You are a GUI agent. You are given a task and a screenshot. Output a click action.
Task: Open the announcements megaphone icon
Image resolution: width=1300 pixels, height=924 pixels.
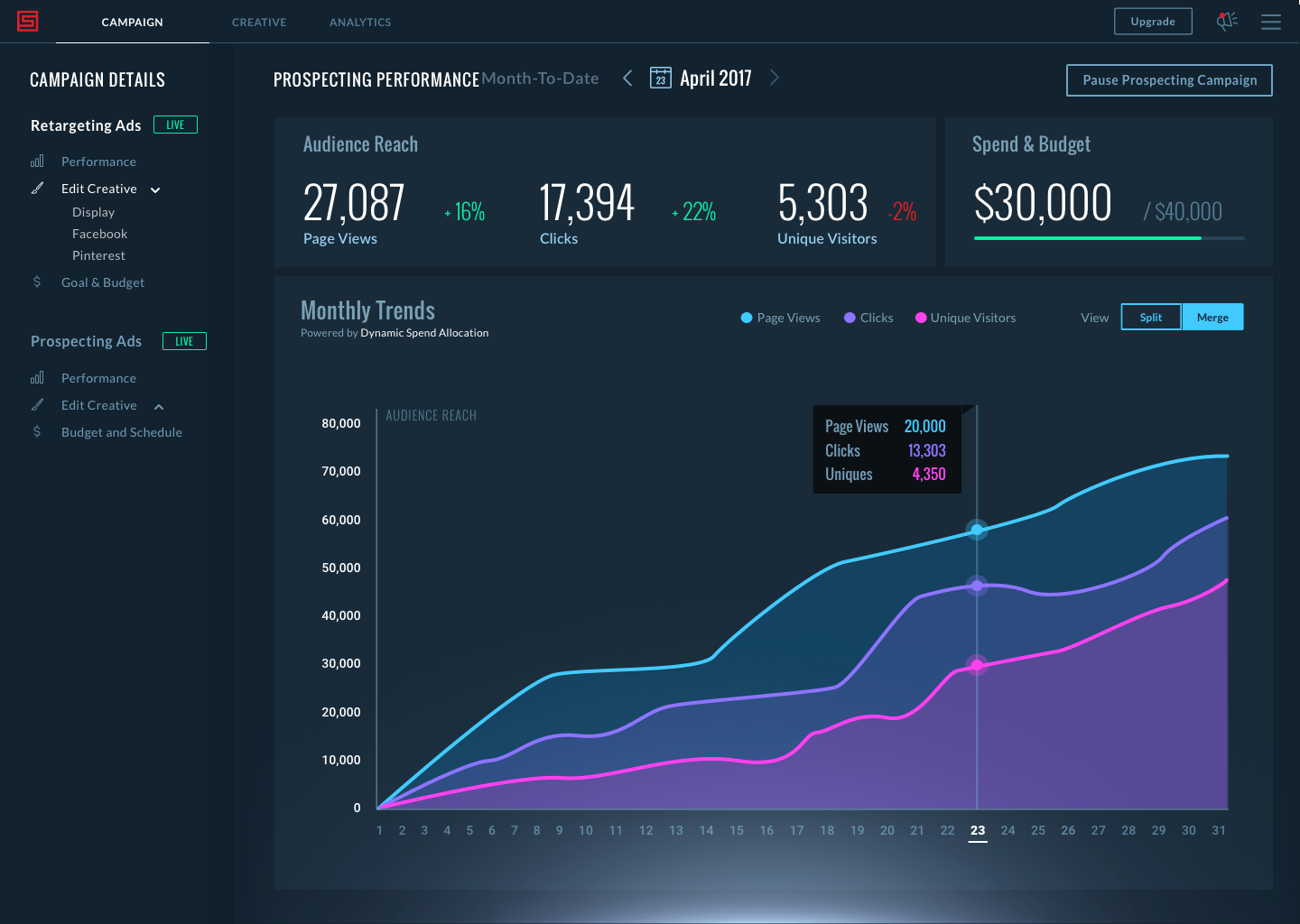[x=1226, y=21]
